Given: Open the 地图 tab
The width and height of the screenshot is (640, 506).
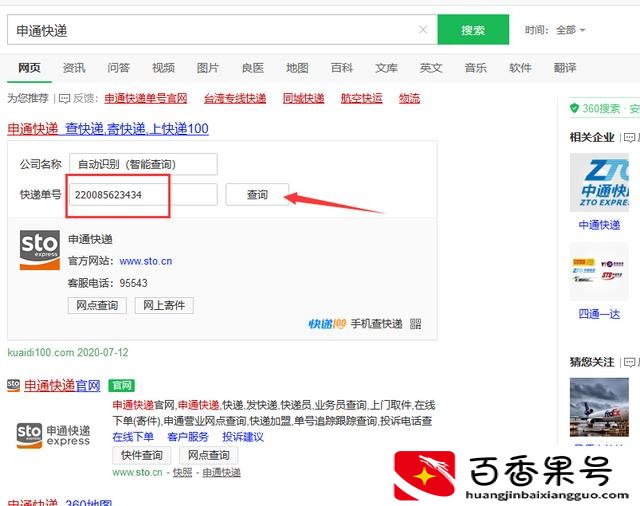Looking at the screenshot, I should tap(297, 68).
